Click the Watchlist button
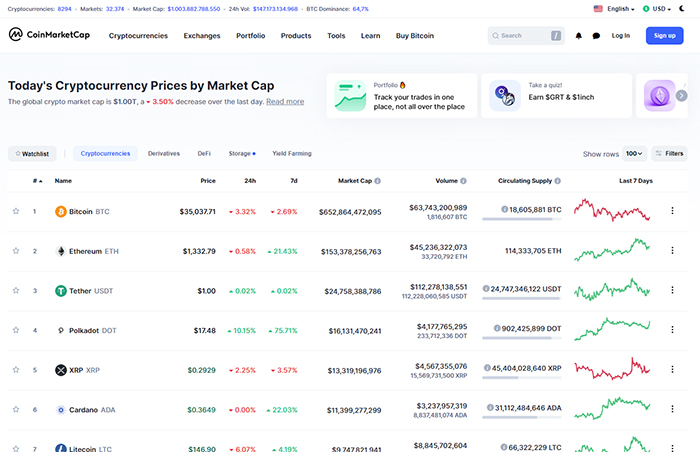 click(32, 154)
